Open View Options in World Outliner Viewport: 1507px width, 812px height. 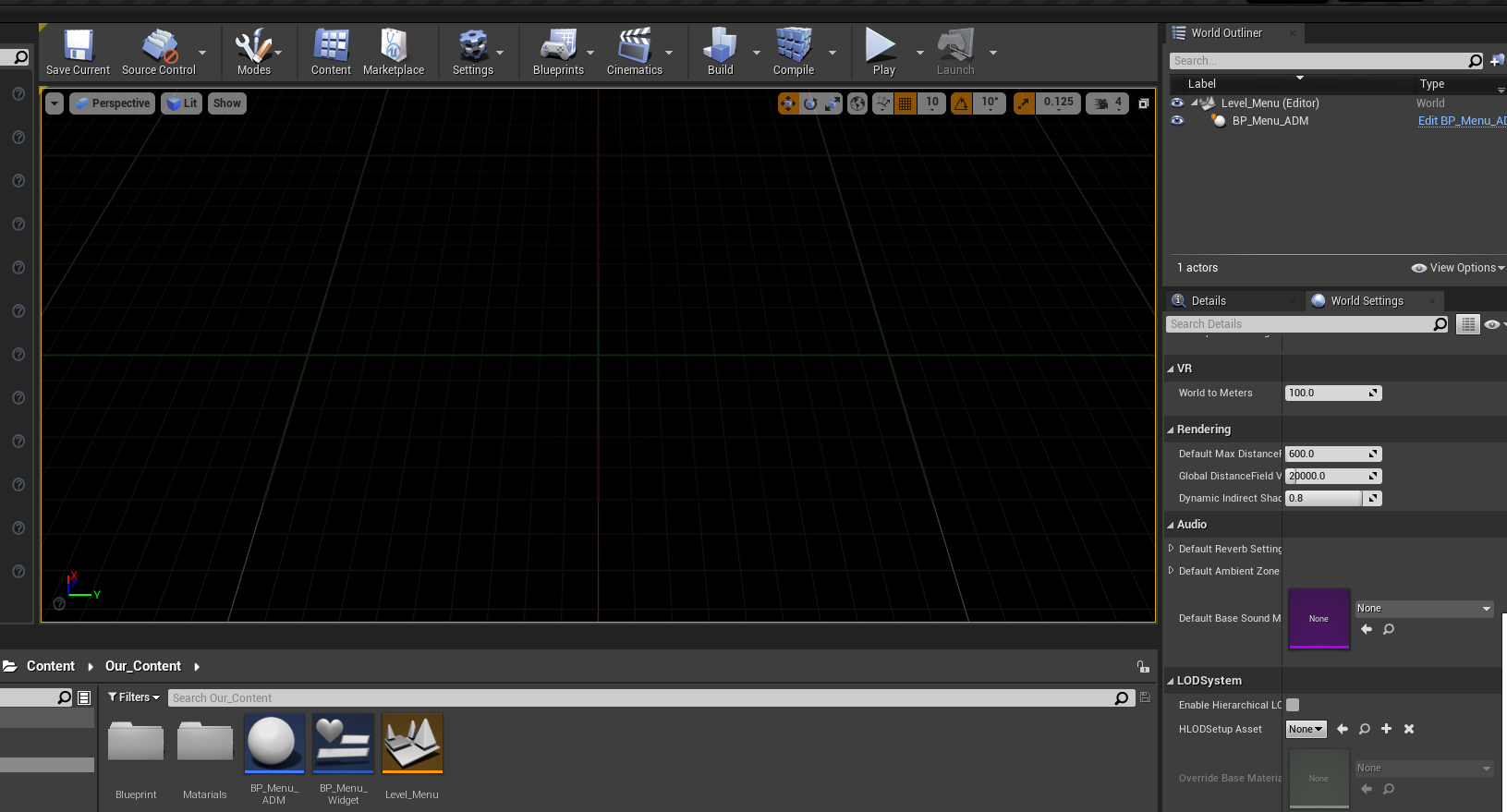click(x=1458, y=268)
